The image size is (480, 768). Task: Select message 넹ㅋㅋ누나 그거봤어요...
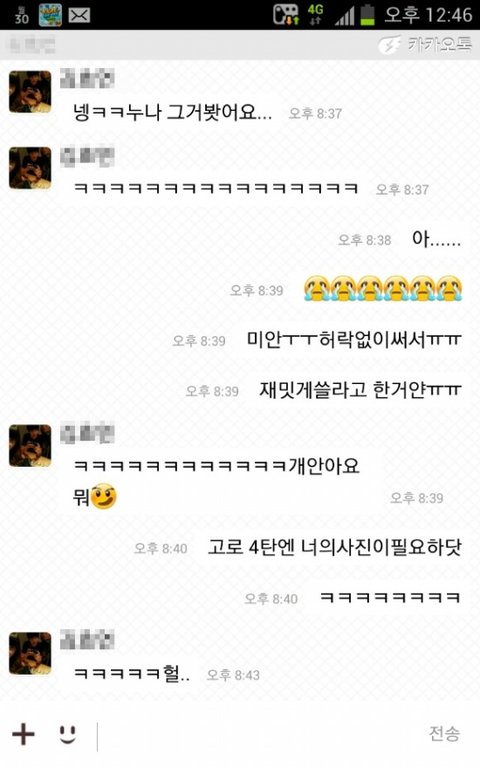pyautogui.click(x=172, y=112)
